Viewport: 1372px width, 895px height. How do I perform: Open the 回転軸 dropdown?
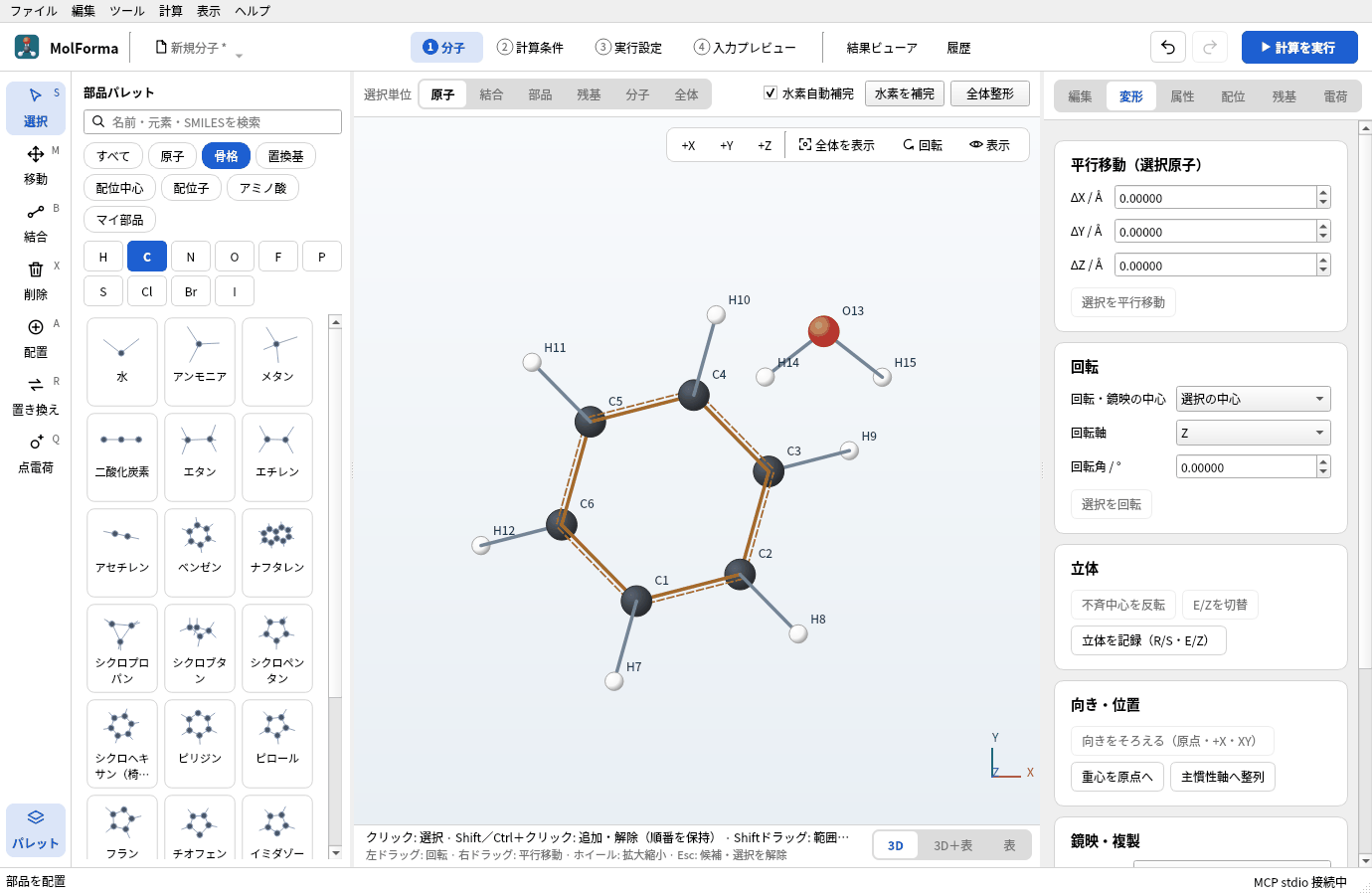[1253, 433]
